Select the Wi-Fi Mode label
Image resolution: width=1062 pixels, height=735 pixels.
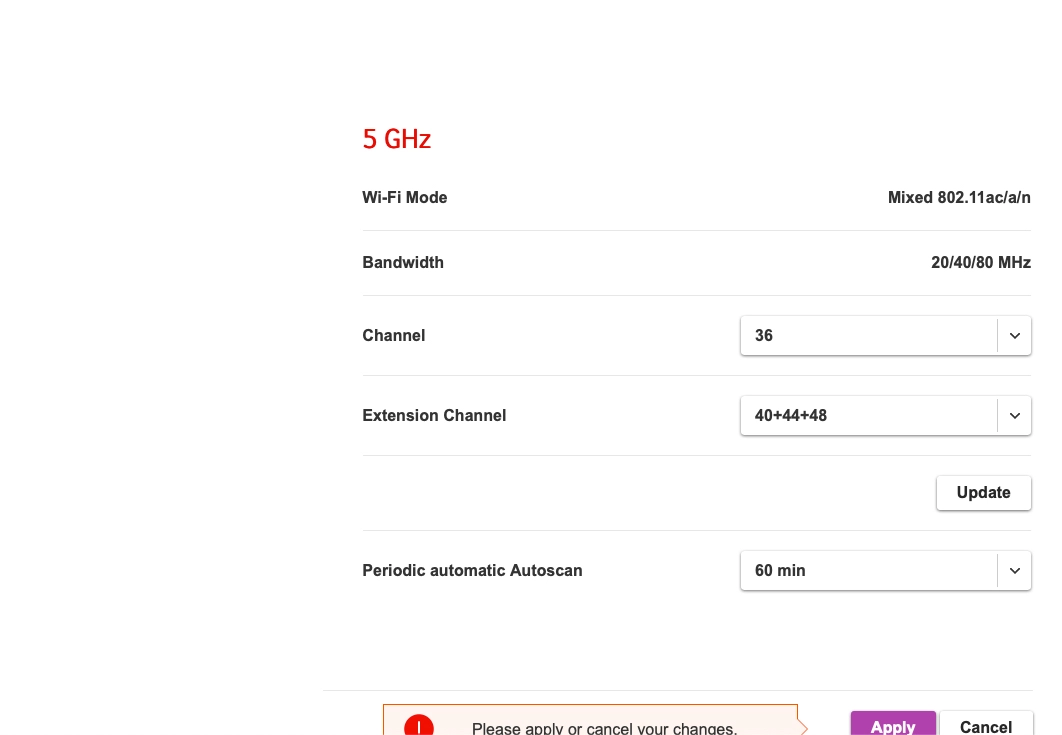[405, 198]
